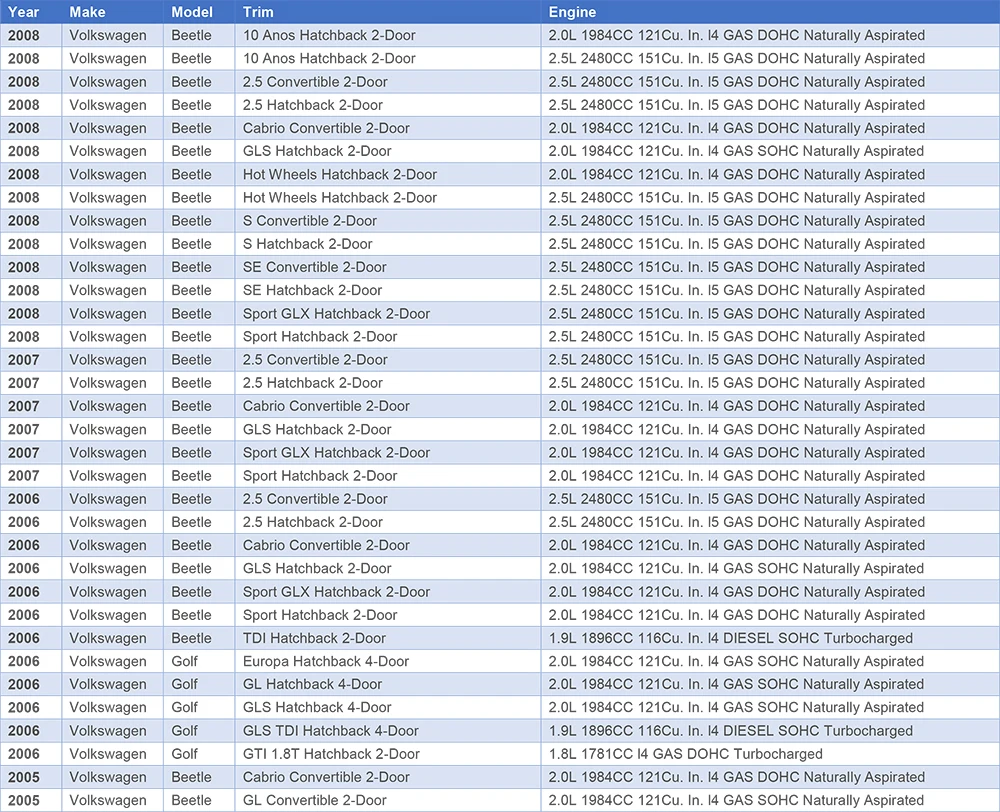Viewport: 1000px width, 812px height.
Task: Select 'GL Convertible 2-Door' trim cell
Action: (x=388, y=800)
